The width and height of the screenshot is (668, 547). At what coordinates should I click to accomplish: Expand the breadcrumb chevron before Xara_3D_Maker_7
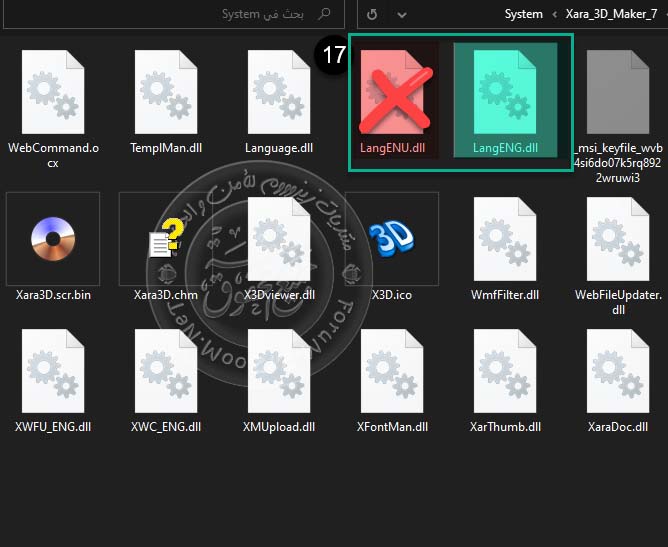(554, 14)
